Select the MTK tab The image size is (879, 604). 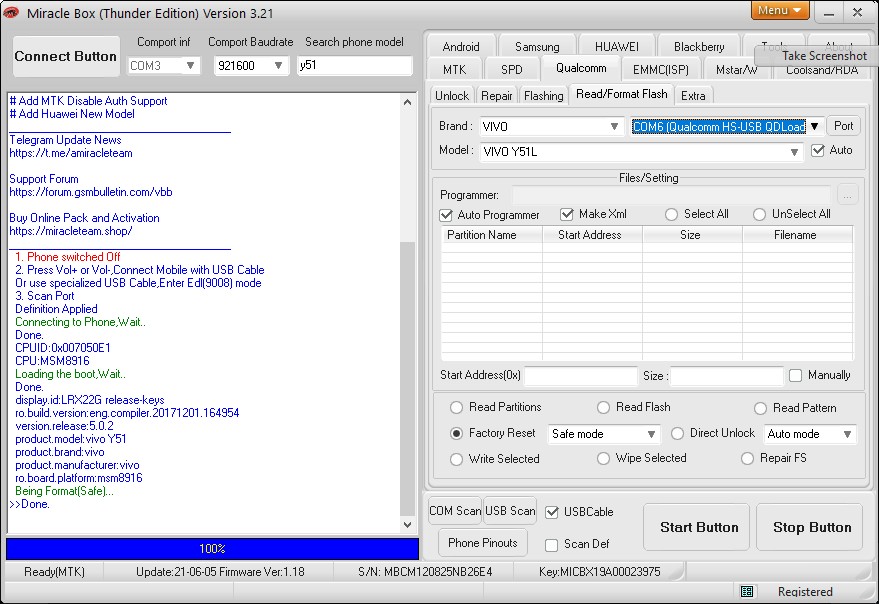pyautogui.click(x=454, y=70)
